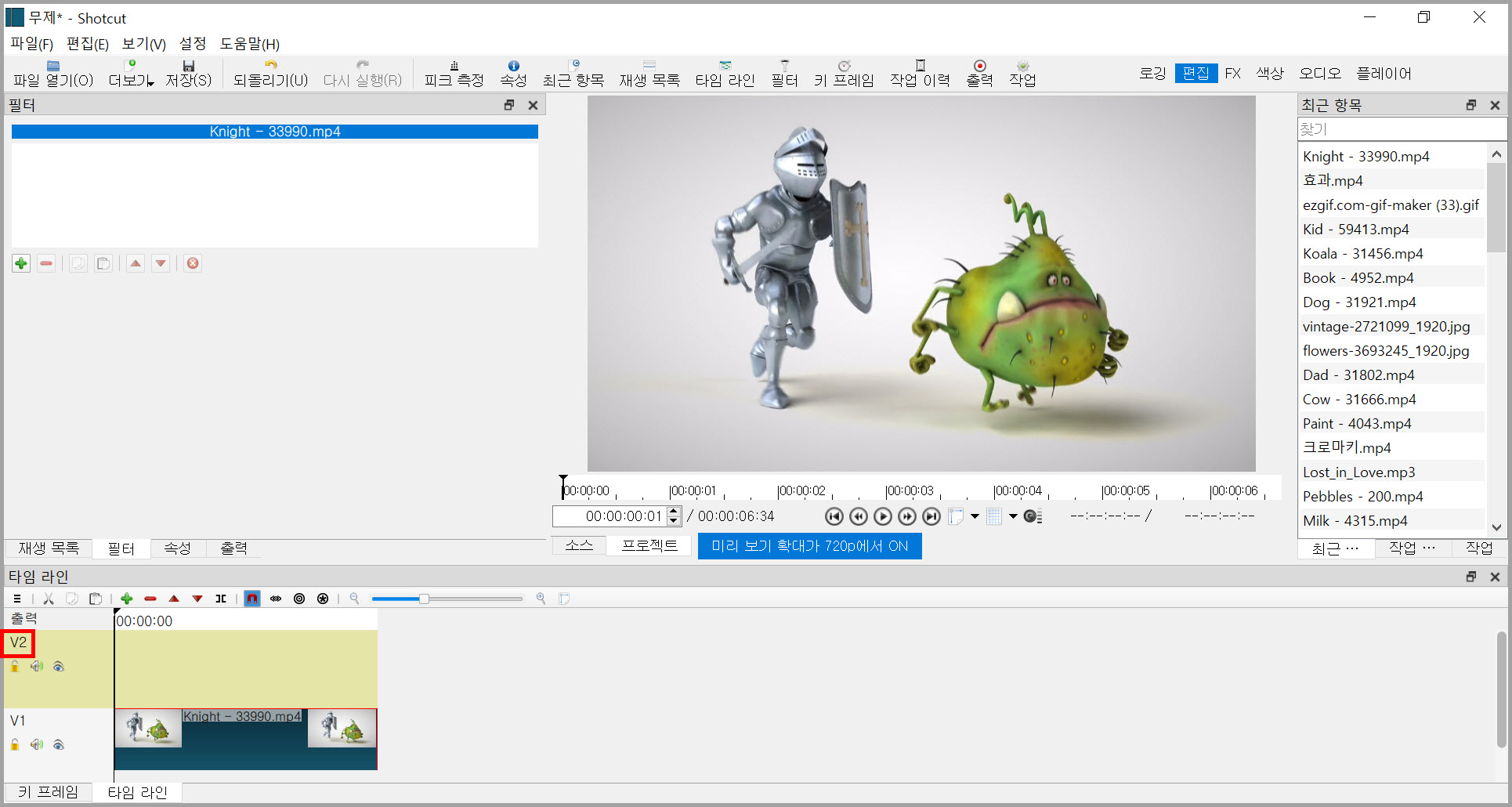The height and width of the screenshot is (807, 1512).
Task: Open 키 프레임 toolbar button
Action: coord(844,74)
